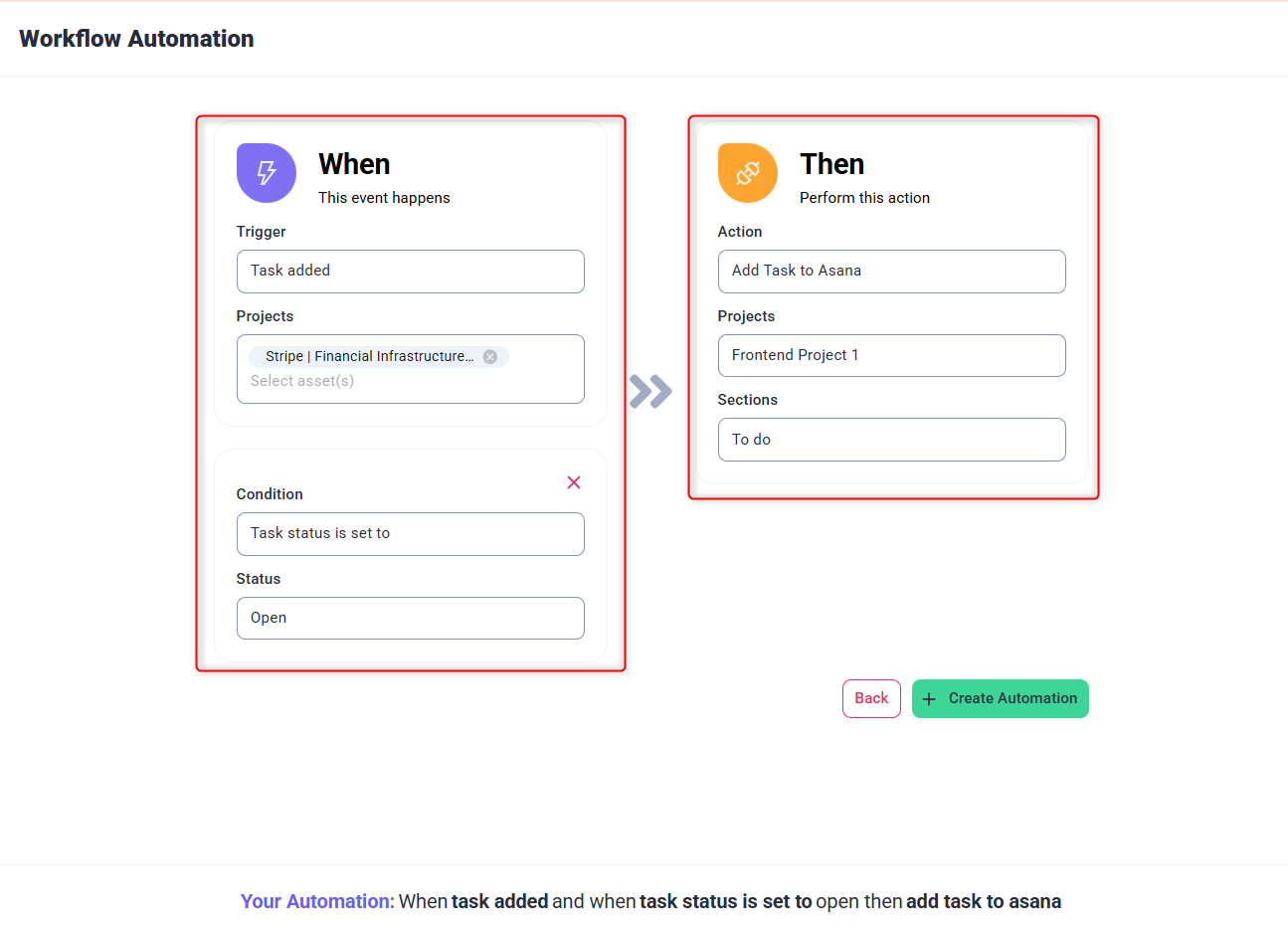This screenshot has height=933, width=1288.
Task: Click the Then card heading
Action: (831, 164)
